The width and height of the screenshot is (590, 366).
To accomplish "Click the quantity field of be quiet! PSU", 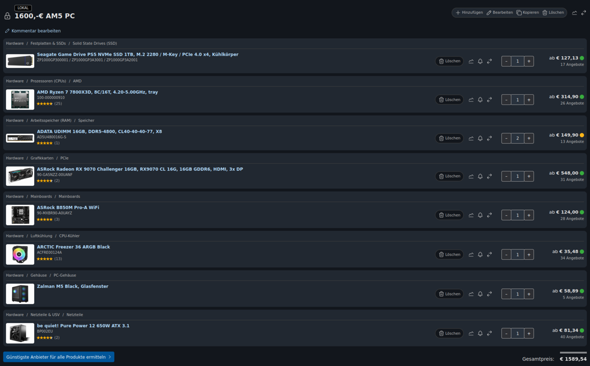I will 518,333.
